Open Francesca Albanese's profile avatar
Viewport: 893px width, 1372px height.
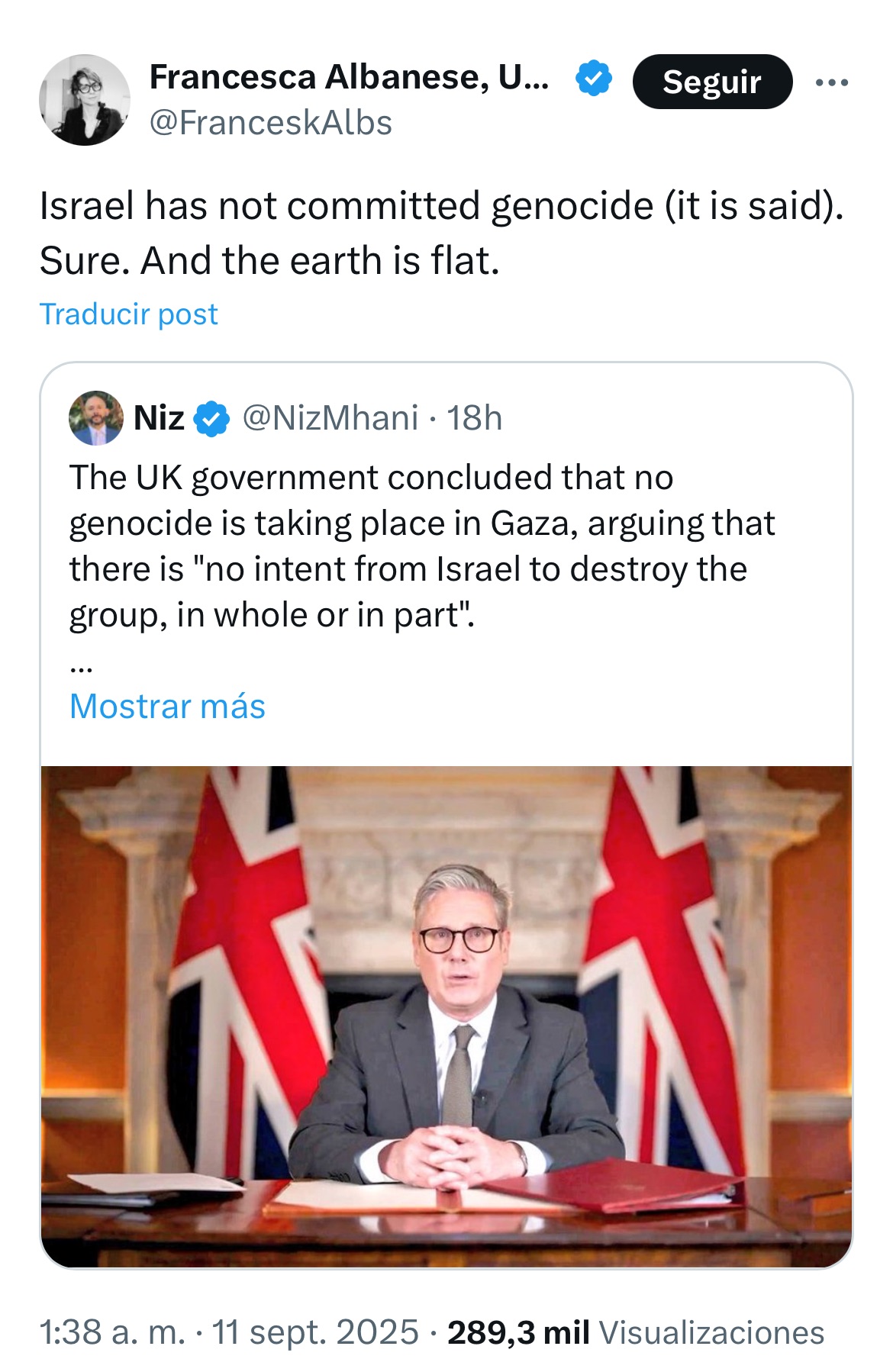[84, 100]
